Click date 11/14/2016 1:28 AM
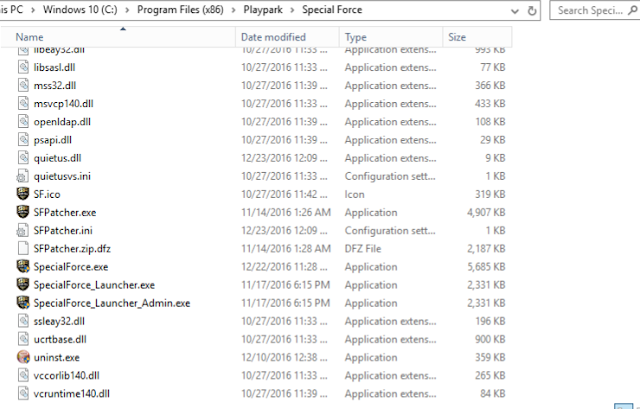The image size is (640, 409). pos(286,249)
